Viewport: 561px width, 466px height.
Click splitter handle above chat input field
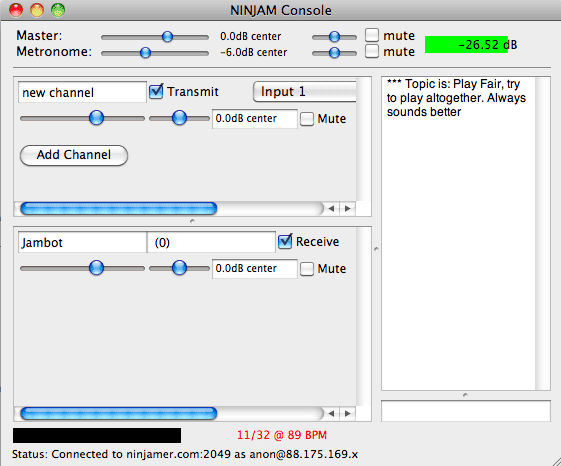[465, 395]
